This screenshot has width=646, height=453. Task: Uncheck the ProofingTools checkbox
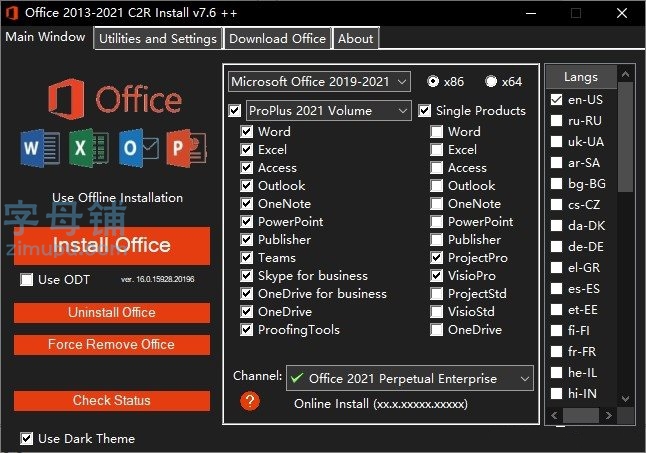point(246,330)
